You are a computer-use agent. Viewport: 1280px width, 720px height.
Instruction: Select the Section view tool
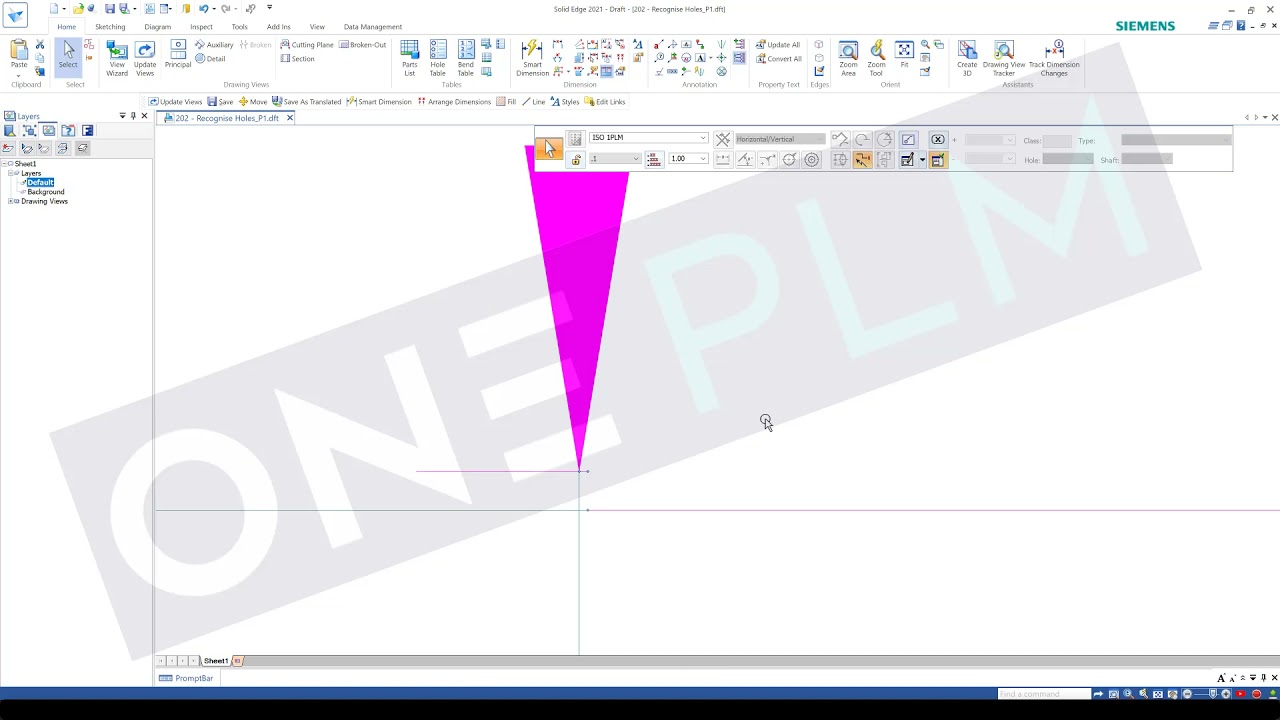(297, 59)
